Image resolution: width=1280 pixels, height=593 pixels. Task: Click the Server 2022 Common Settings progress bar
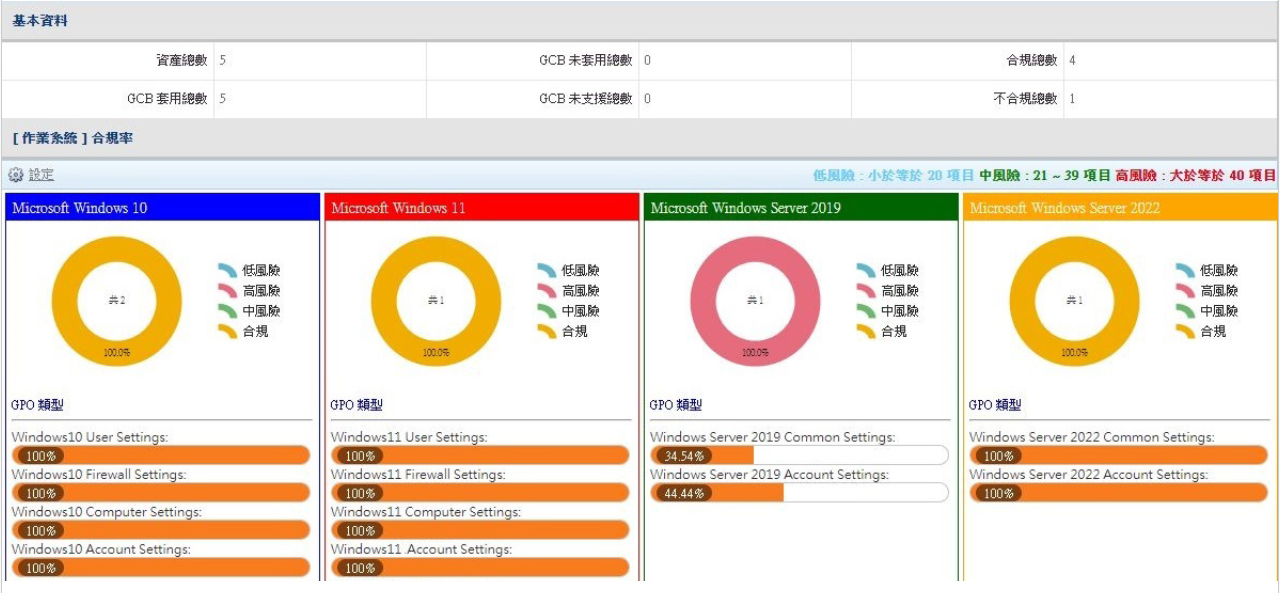click(1118, 456)
